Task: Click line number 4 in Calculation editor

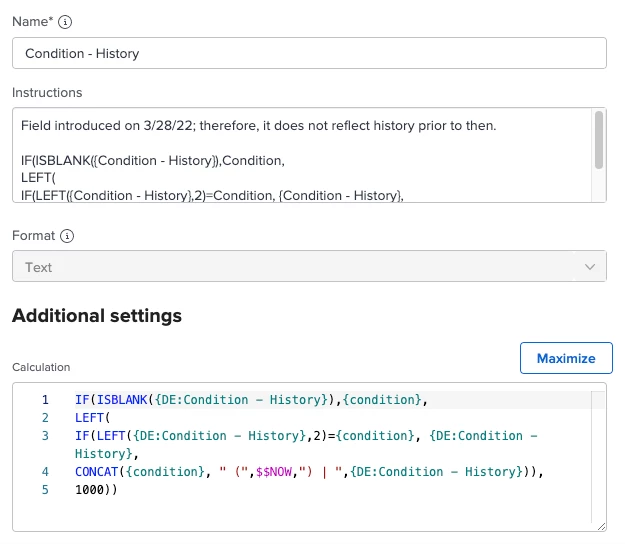Action: pyautogui.click(x=45, y=472)
